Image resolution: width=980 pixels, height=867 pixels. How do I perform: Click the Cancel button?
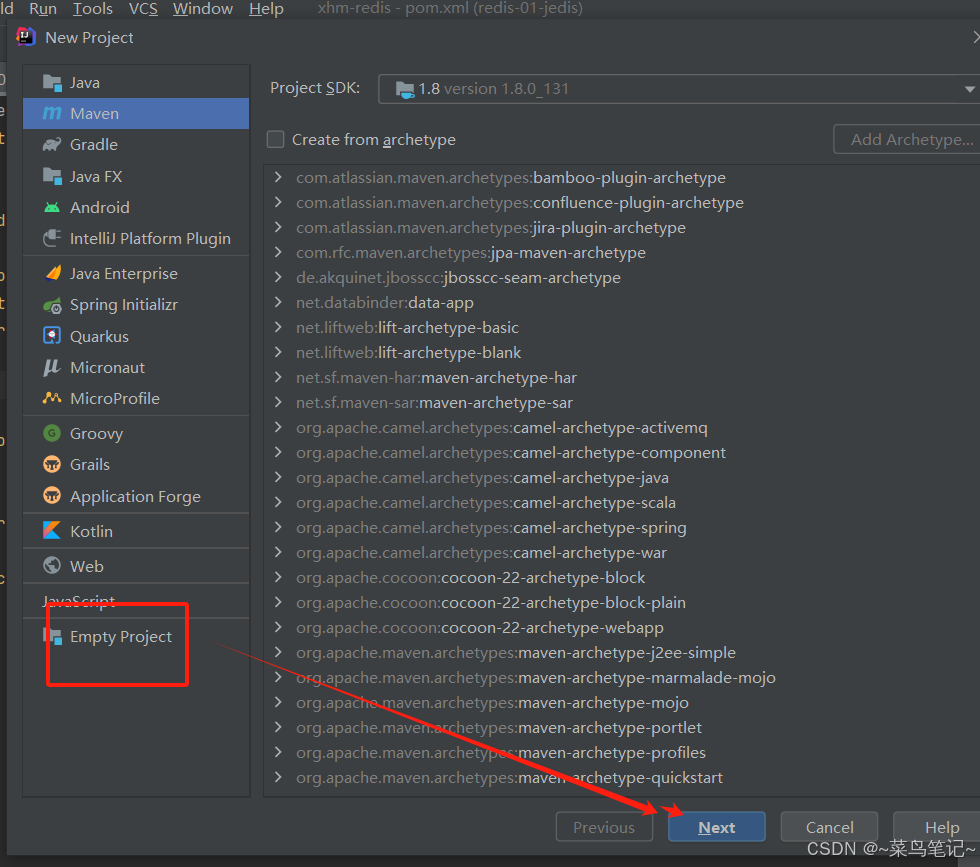coord(829,827)
